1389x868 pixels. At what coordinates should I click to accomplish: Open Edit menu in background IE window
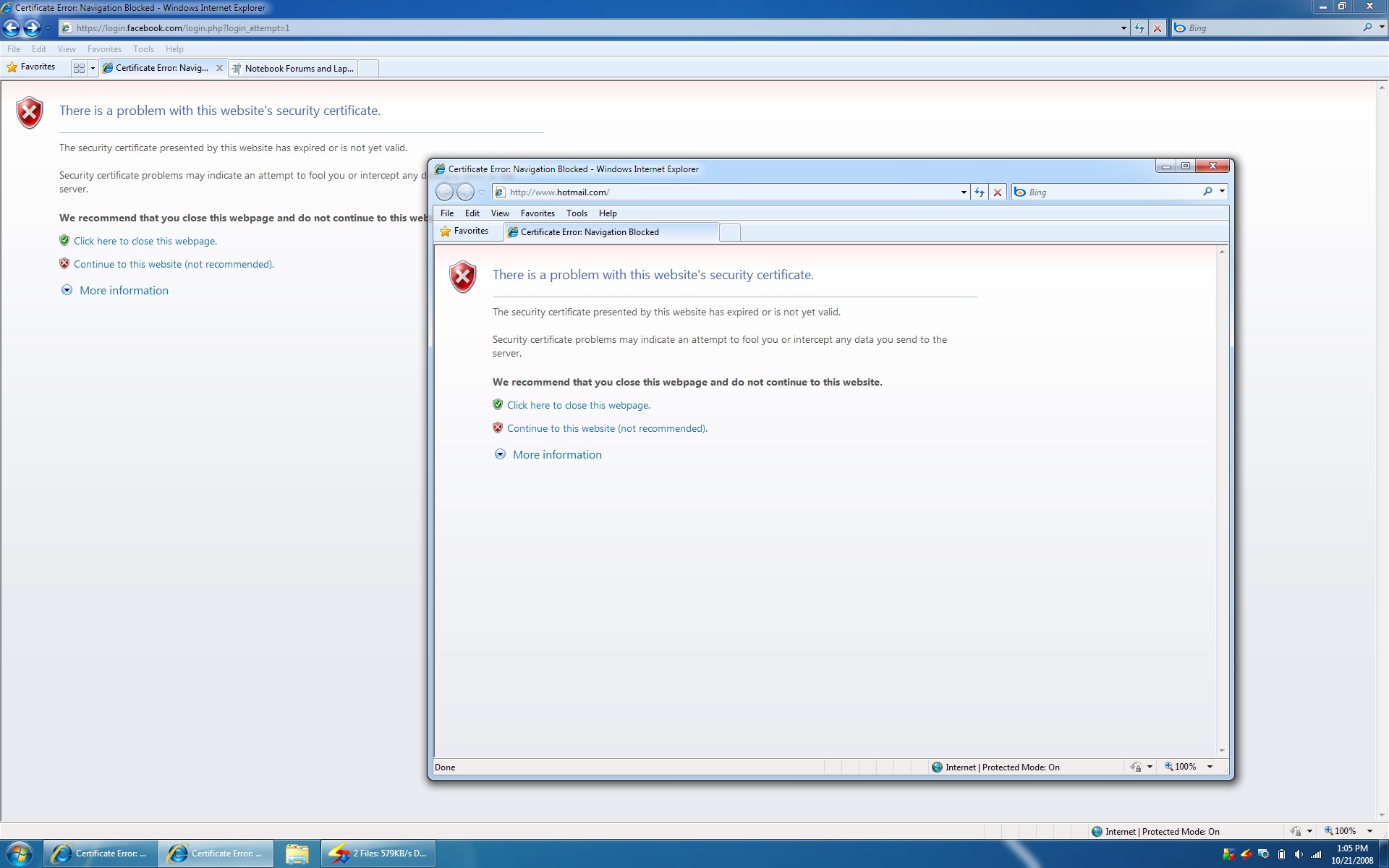tap(39, 49)
